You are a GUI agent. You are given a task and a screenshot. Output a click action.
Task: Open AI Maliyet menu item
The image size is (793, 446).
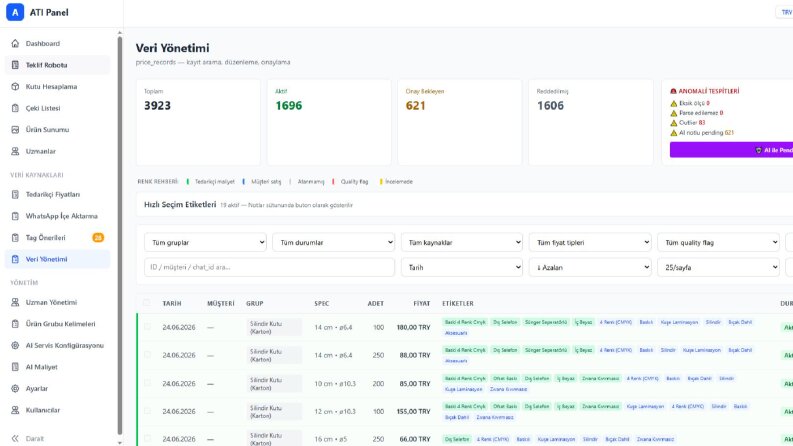click(57, 367)
